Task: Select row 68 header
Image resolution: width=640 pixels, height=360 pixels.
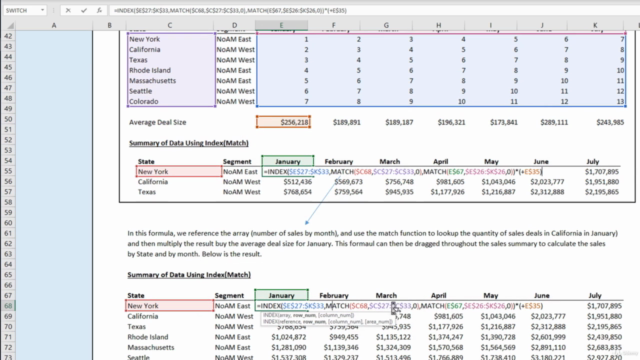Action: (8, 306)
